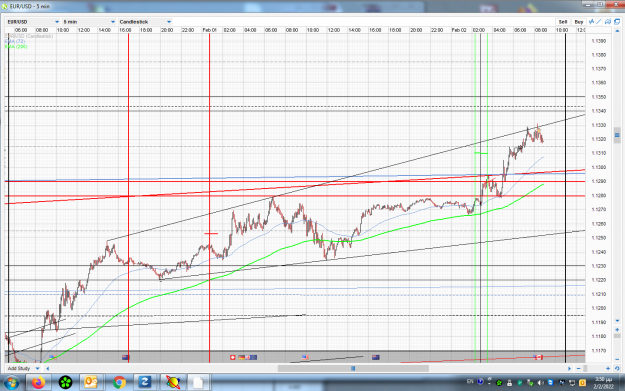This screenshot has width=625, height=391.
Task: Click the Sell button
Action: 563,22
